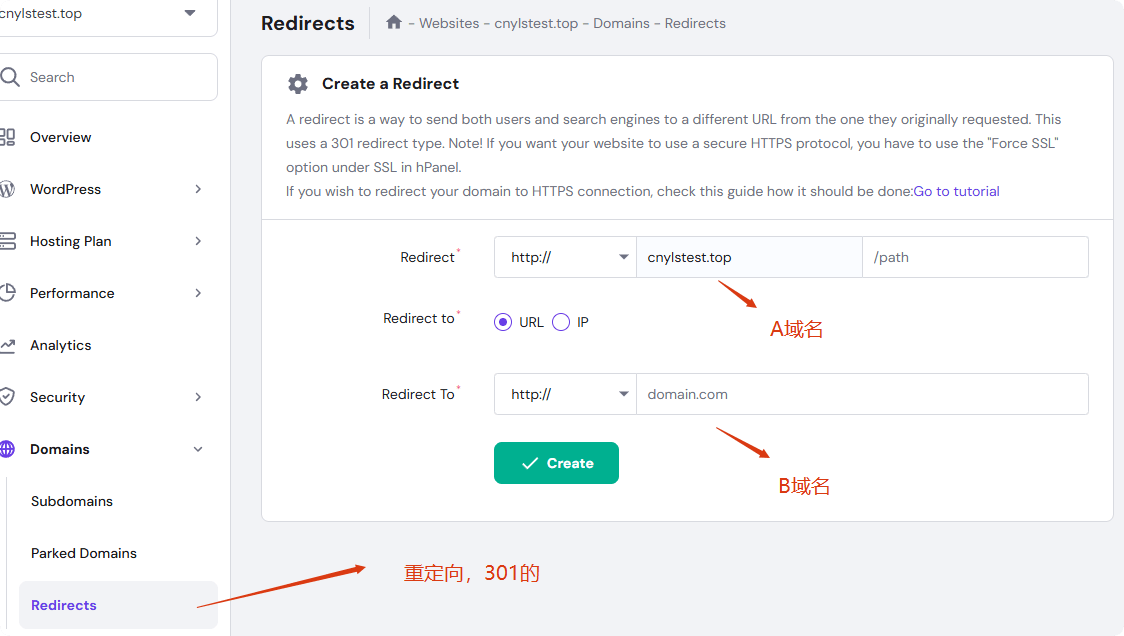This screenshot has height=636, width=1124.
Task: Click the Hosting Plan server icon
Action: click(x=7, y=241)
